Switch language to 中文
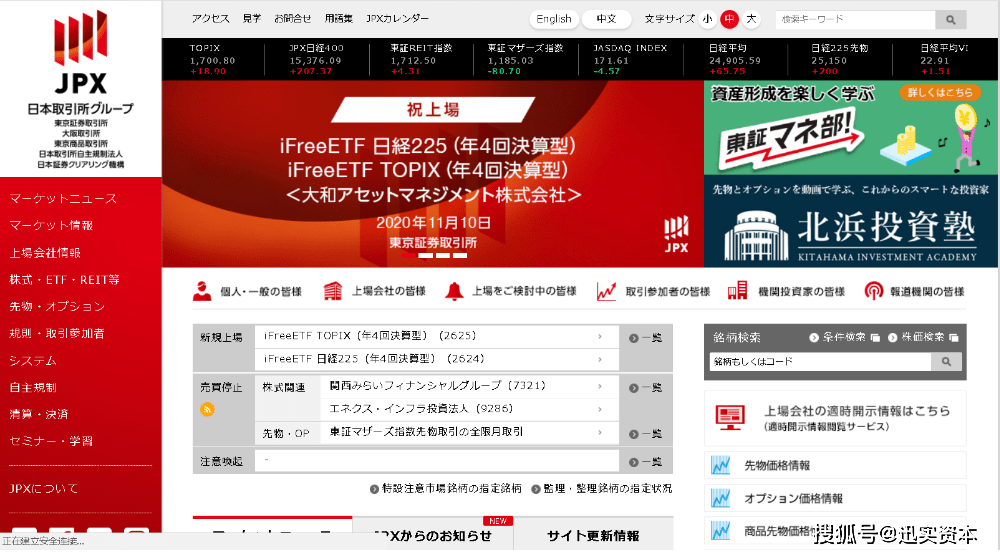The width and height of the screenshot is (1000, 556). tap(607, 19)
